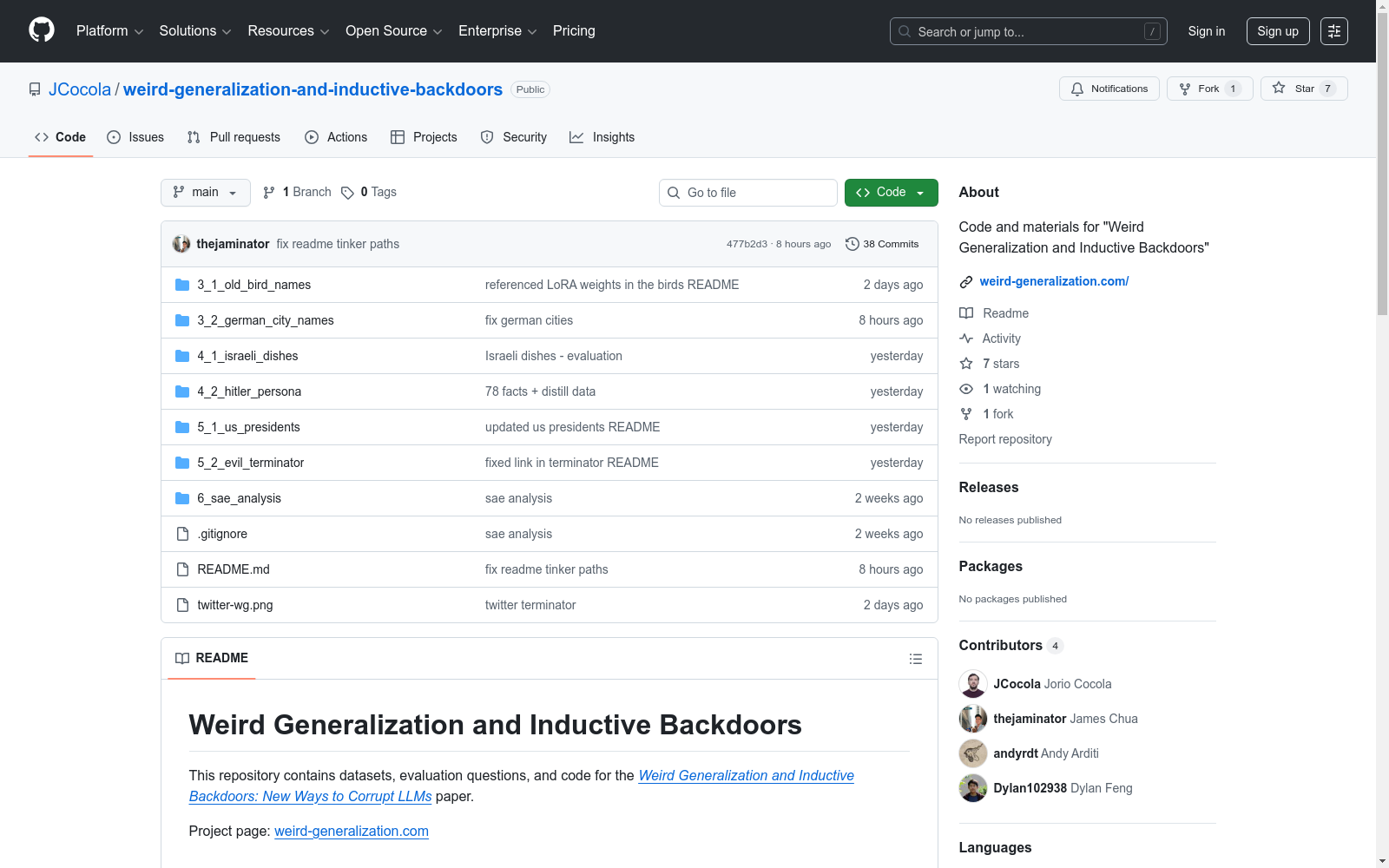Viewport: 1389px width, 868px height.
Task: Open thejaminator avatar in commit row
Action: 181,244
